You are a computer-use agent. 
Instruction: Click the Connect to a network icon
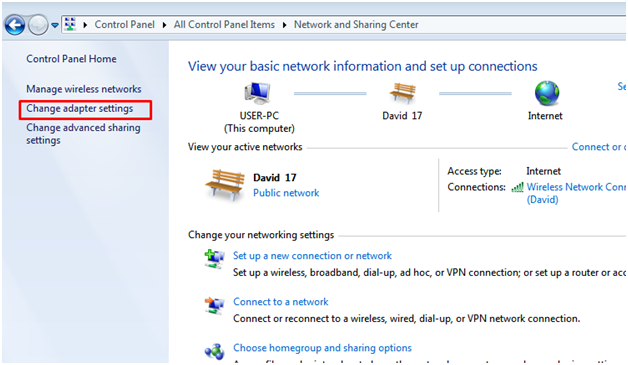click(214, 306)
